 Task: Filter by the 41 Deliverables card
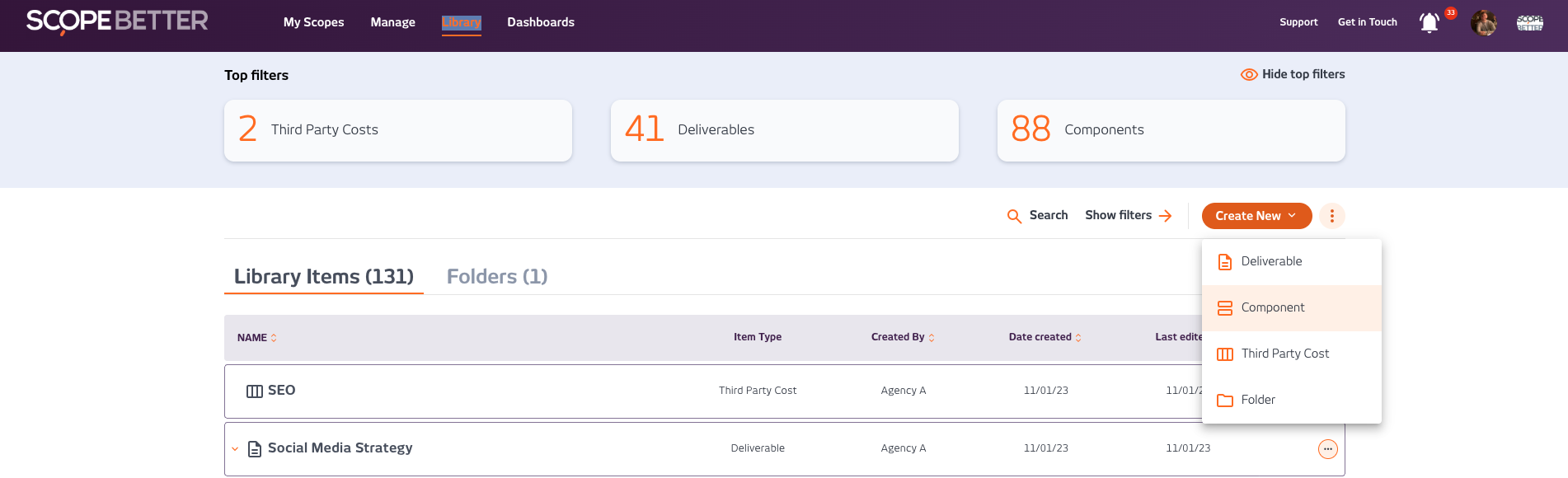(x=784, y=130)
